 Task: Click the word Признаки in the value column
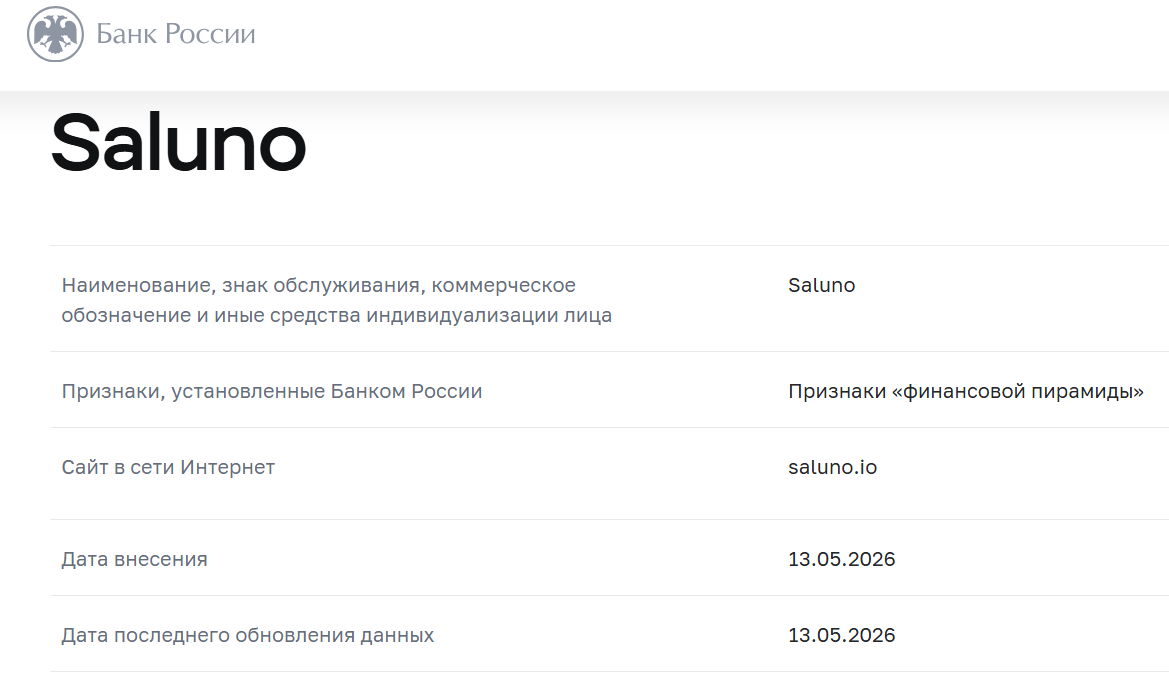coord(837,391)
